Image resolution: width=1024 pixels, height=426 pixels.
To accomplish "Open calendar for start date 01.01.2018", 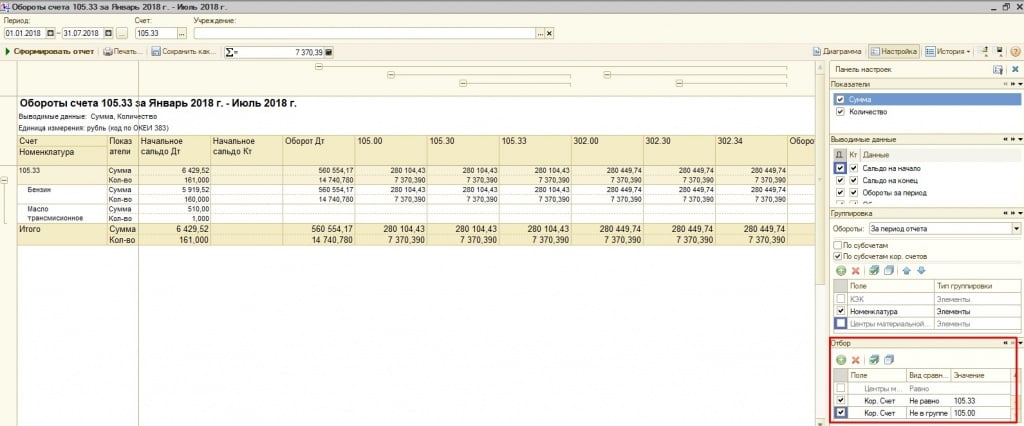I will pyautogui.click(x=50, y=33).
